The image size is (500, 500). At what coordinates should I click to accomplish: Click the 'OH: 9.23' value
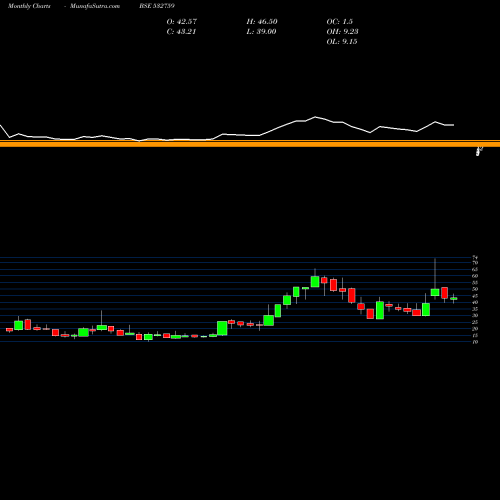coord(342,32)
